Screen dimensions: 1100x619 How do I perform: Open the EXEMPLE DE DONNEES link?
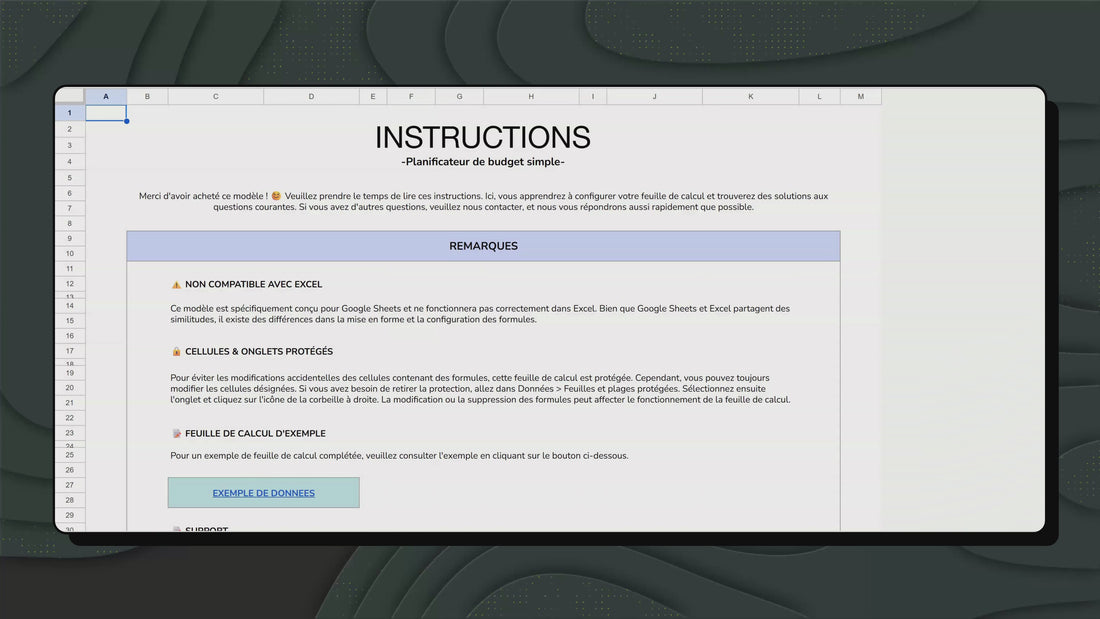[263, 493]
